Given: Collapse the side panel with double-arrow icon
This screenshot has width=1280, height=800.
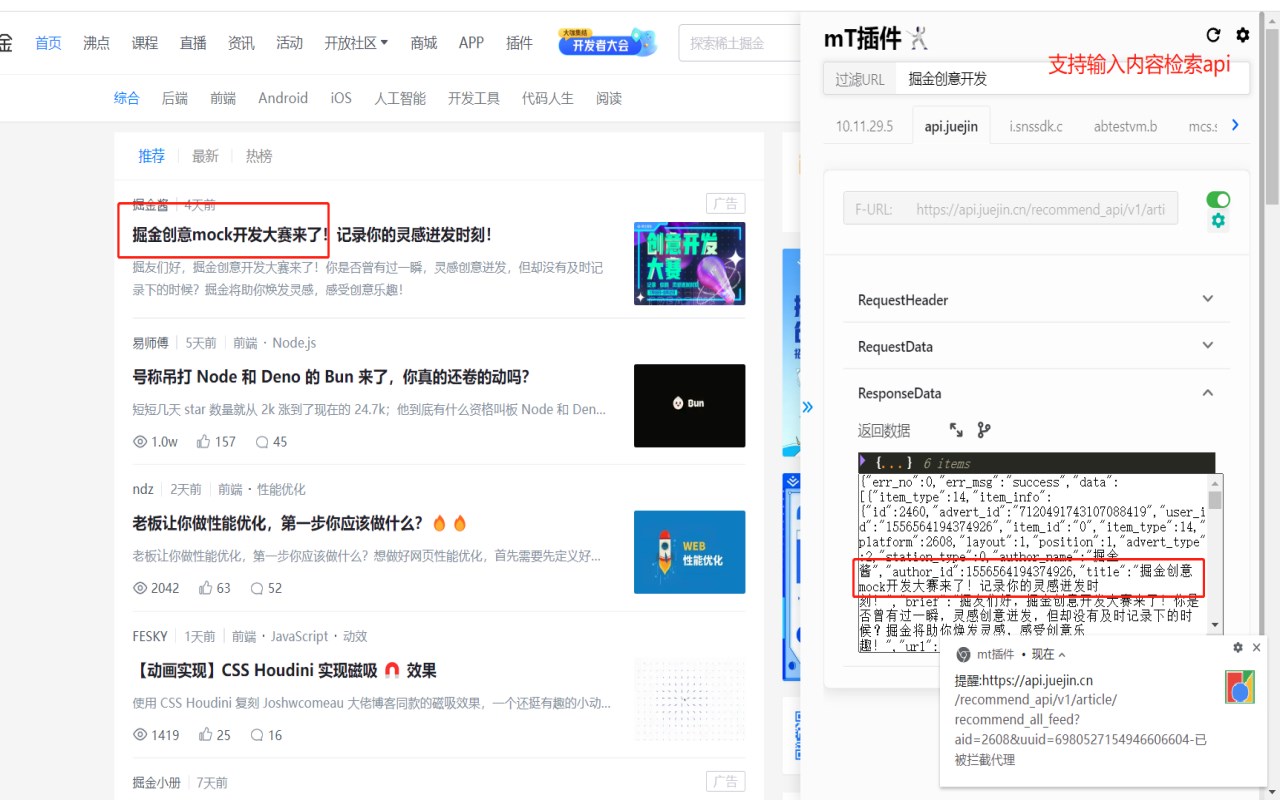Looking at the screenshot, I should coord(808,406).
